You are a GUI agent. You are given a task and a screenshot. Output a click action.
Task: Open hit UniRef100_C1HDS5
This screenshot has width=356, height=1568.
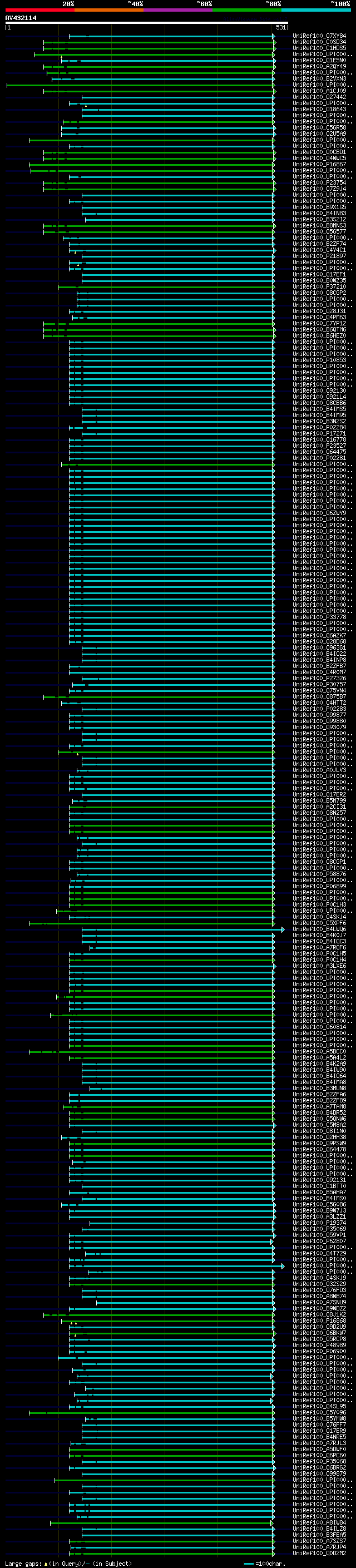(x=319, y=48)
